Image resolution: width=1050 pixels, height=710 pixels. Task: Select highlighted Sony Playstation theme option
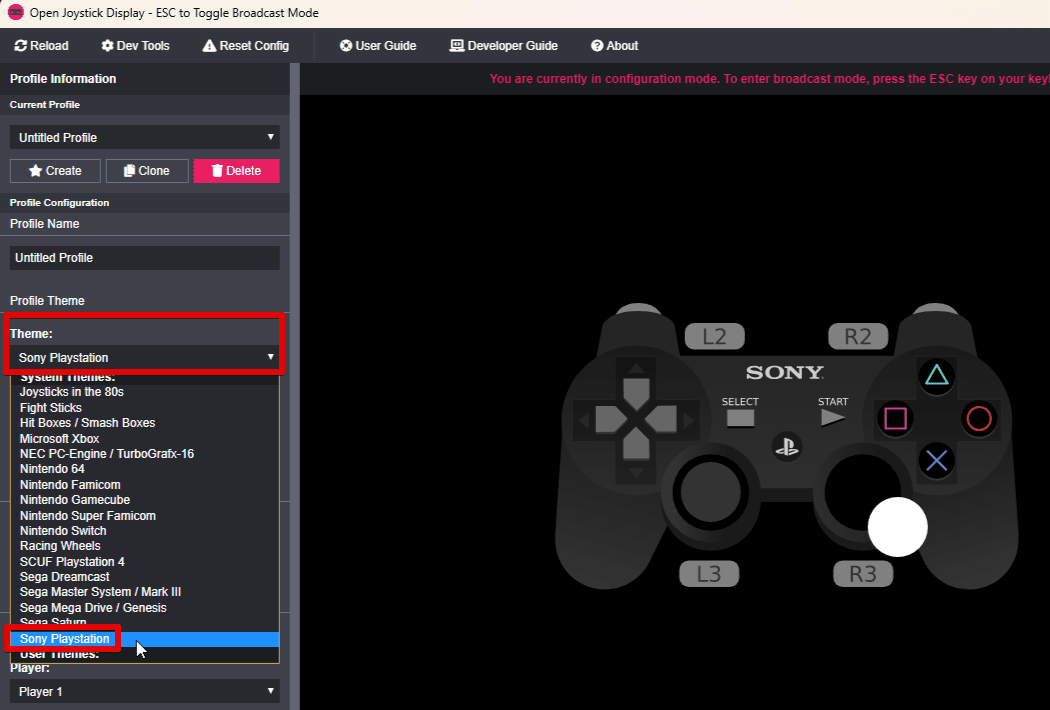(x=145, y=639)
